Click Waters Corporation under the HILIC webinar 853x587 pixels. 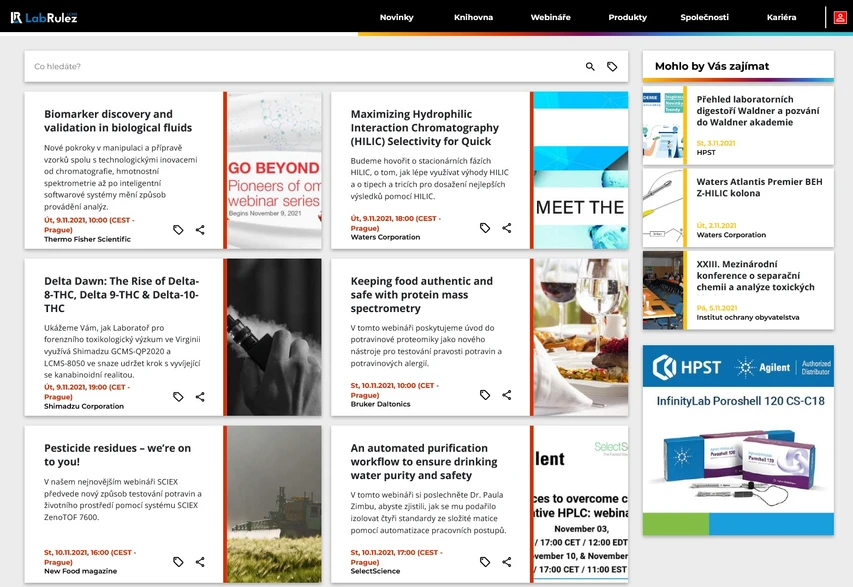(385, 237)
